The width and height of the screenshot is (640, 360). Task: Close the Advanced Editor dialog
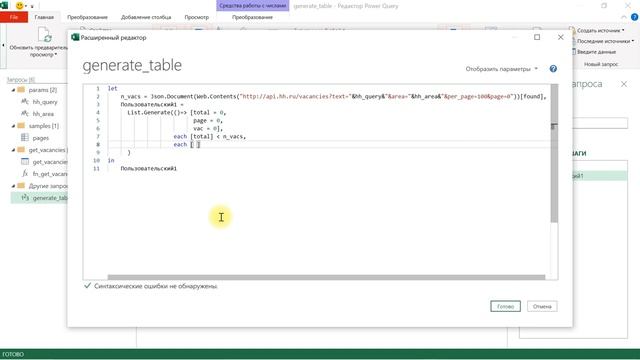tap(561, 37)
